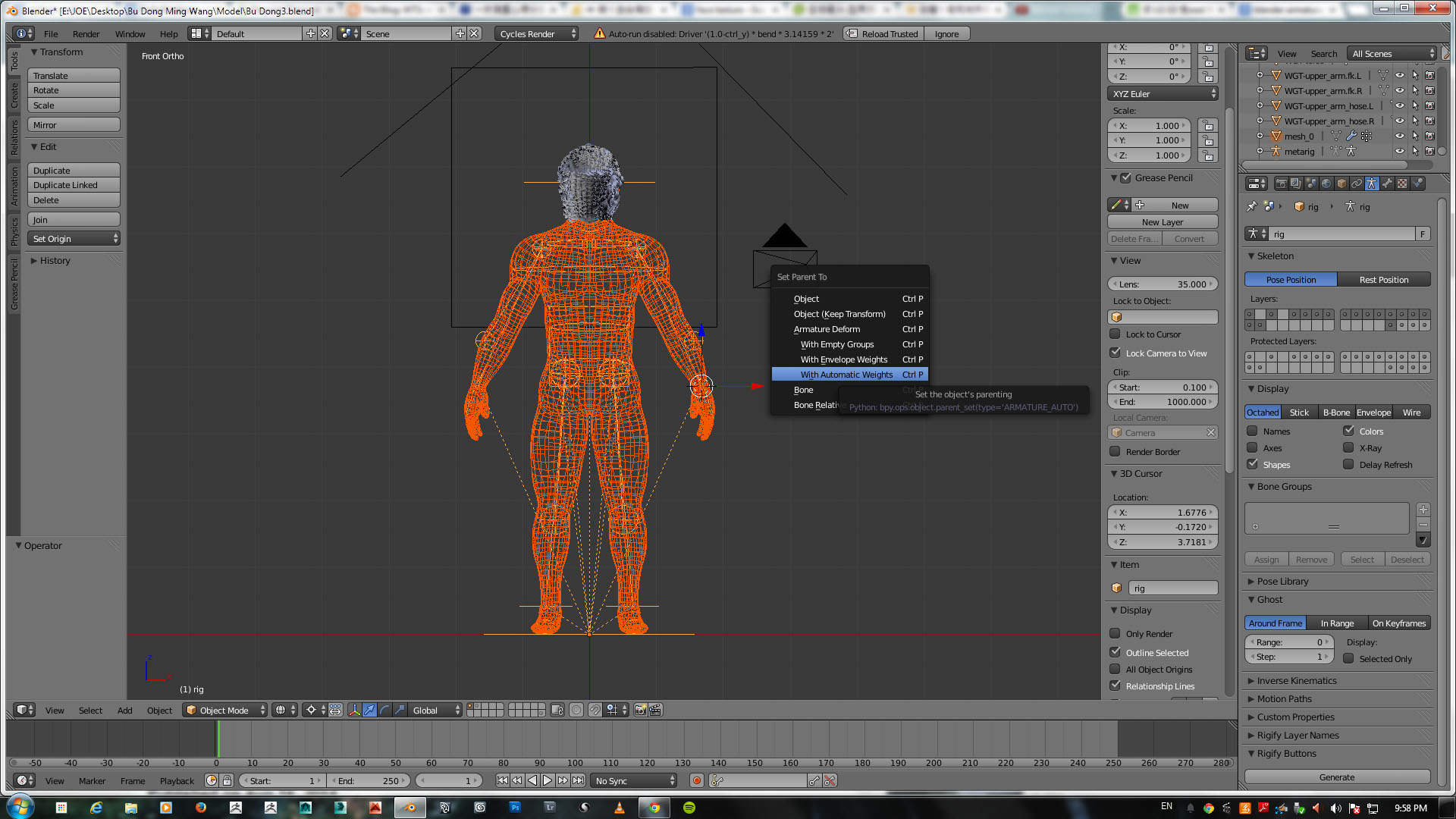Open the Object Constraints properties tab
Viewport: 1456px width, 819px height.
(1357, 184)
